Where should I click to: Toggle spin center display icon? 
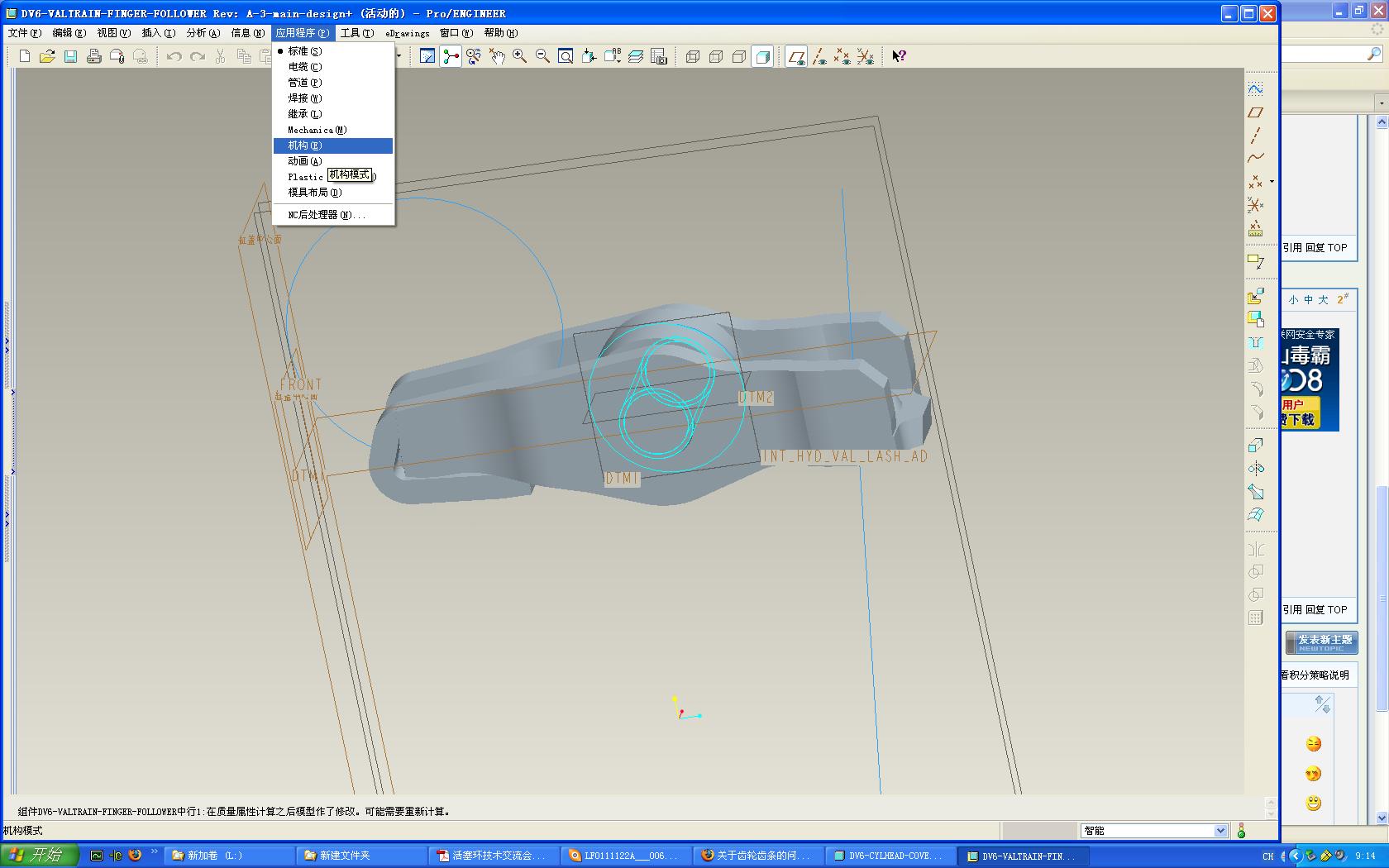pyautogui.click(x=451, y=56)
